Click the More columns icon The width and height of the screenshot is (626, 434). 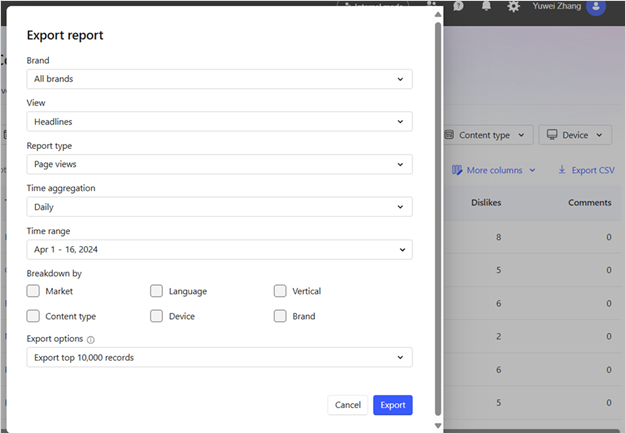tap(457, 171)
